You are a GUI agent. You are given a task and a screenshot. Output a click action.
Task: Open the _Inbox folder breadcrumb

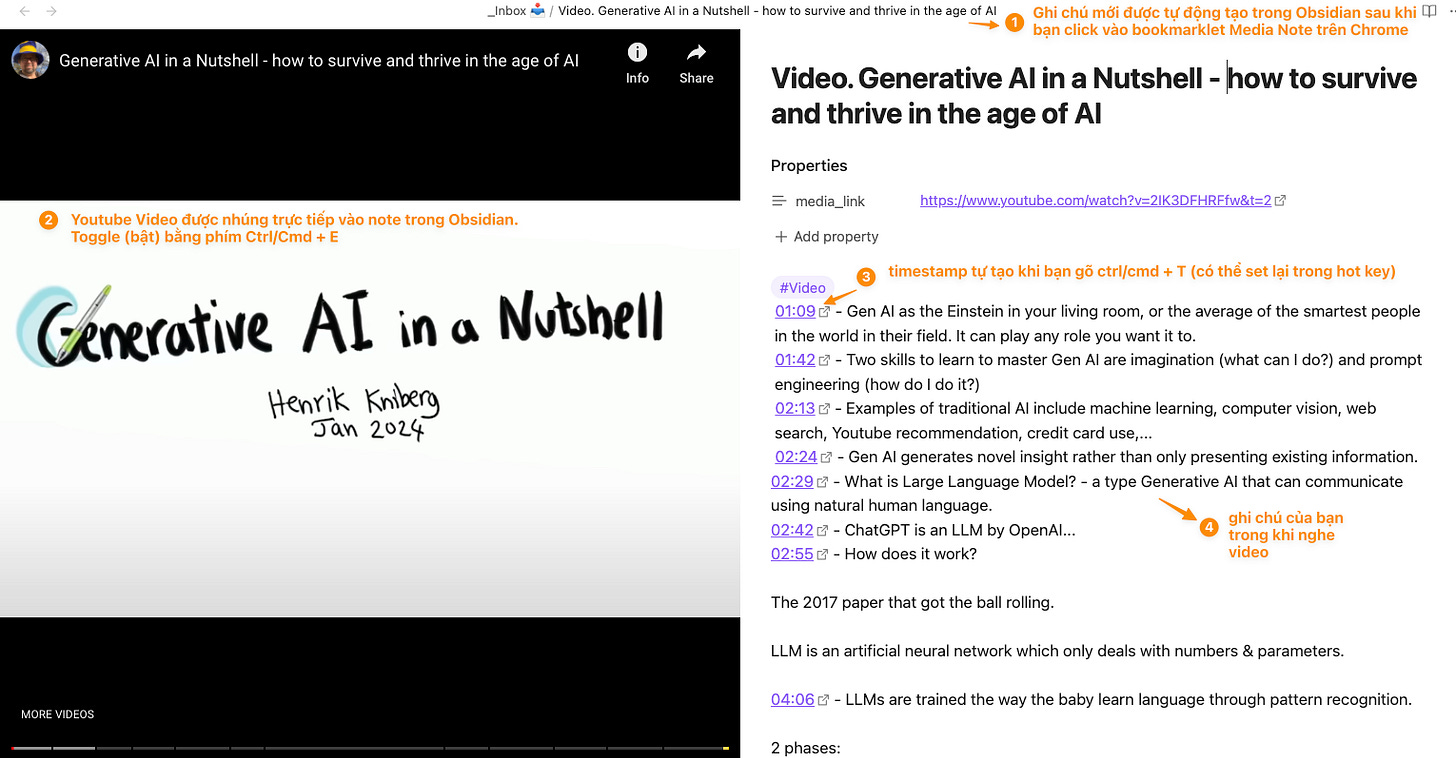pyautogui.click(x=516, y=11)
